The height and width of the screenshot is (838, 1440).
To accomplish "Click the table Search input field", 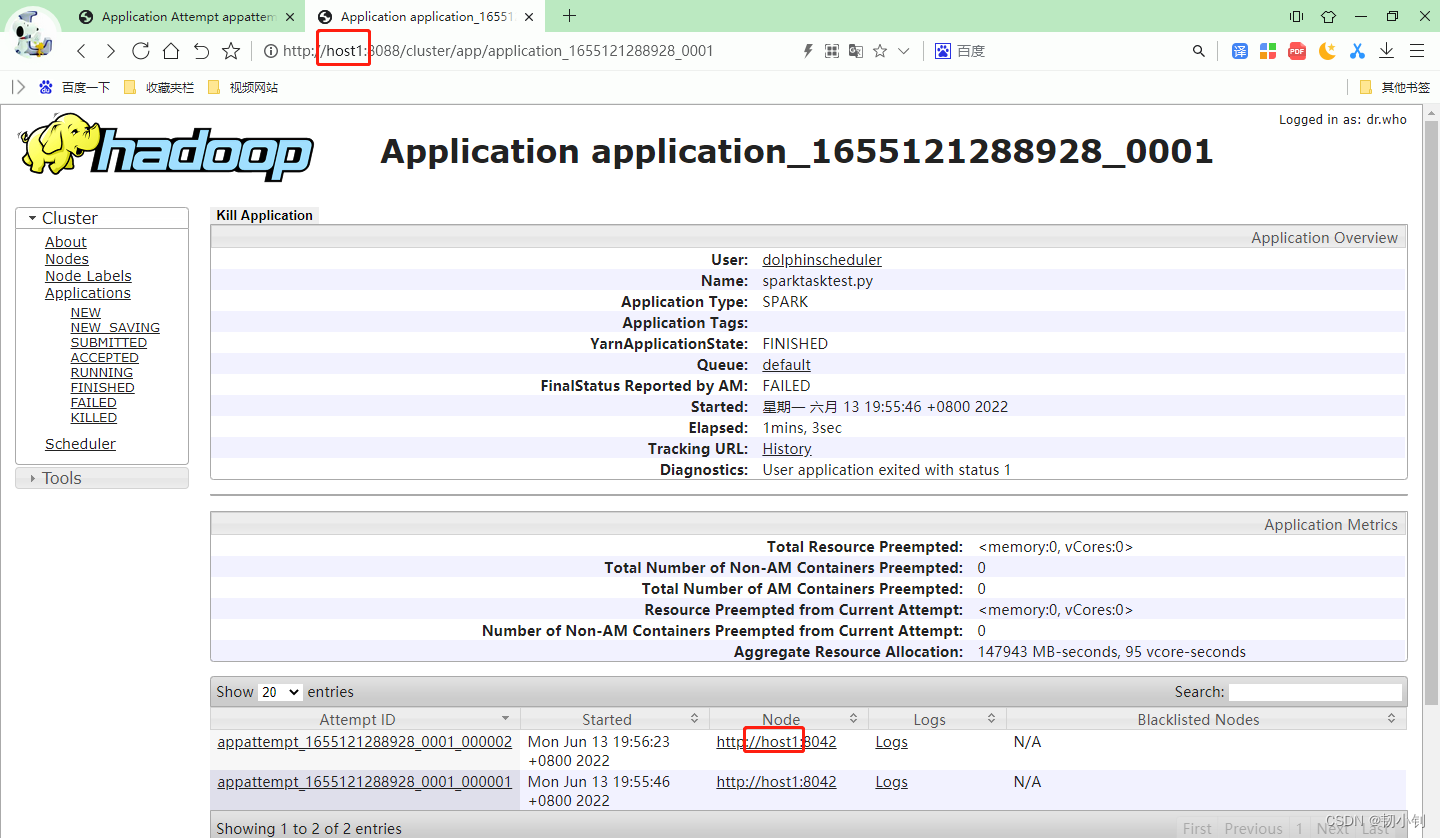I will click(1315, 691).
